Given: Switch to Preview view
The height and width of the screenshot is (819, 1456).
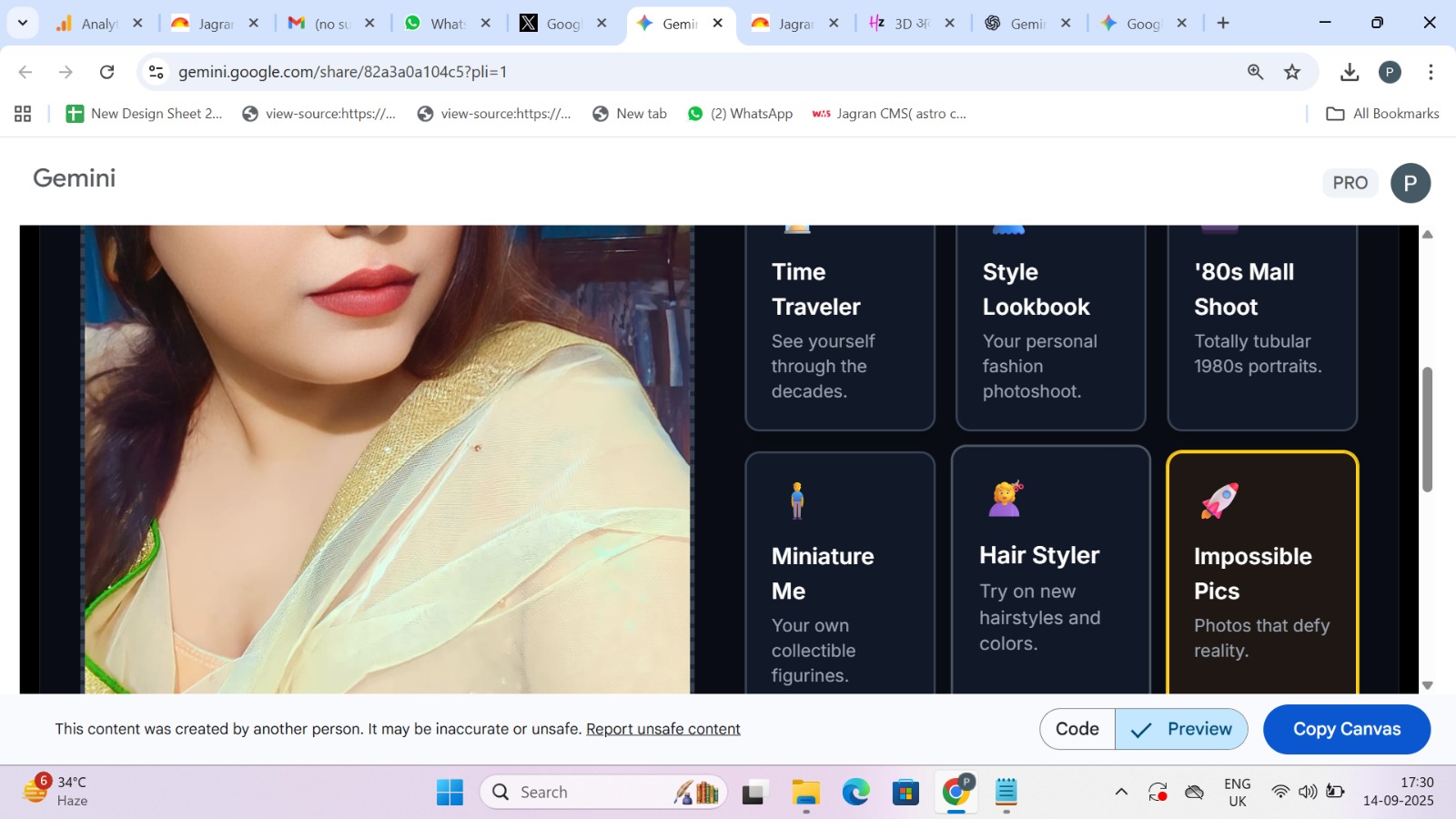Looking at the screenshot, I should 1181,729.
